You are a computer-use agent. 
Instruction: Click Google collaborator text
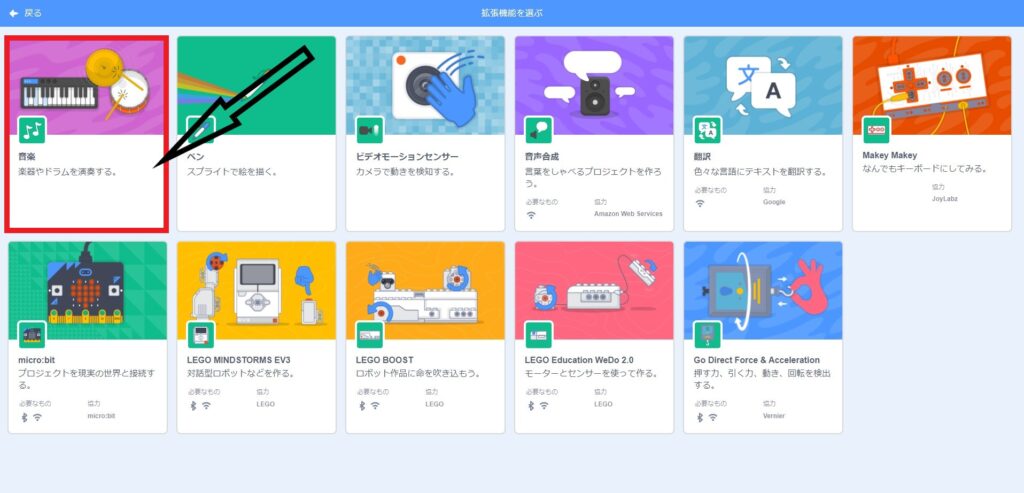click(x=774, y=202)
